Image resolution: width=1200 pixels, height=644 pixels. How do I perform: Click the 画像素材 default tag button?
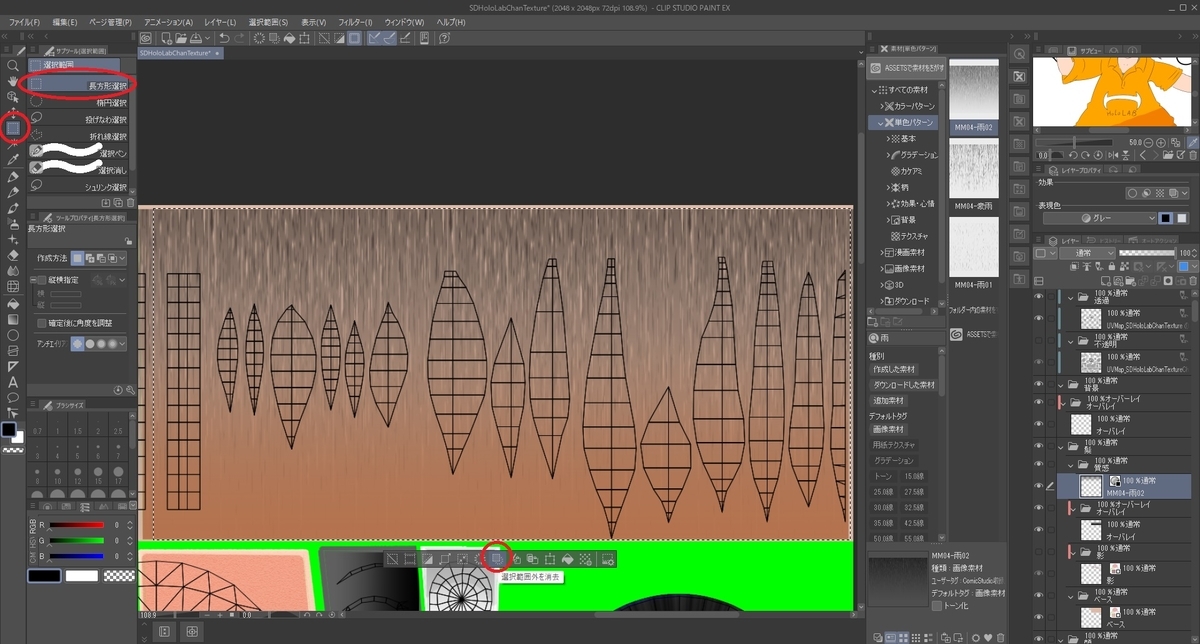(x=889, y=429)
